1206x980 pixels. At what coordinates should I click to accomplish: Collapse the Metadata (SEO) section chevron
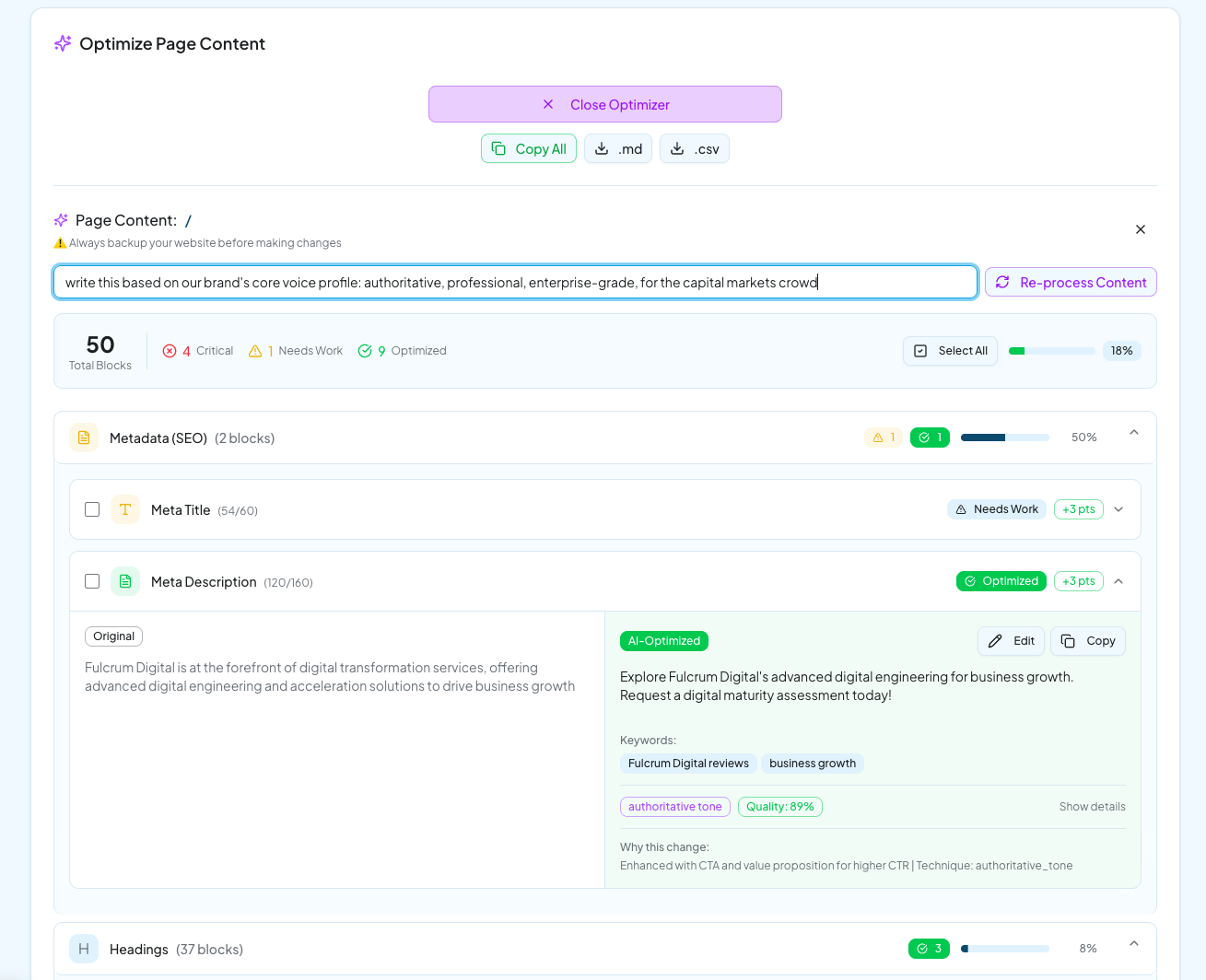(x=1134, y=433)
